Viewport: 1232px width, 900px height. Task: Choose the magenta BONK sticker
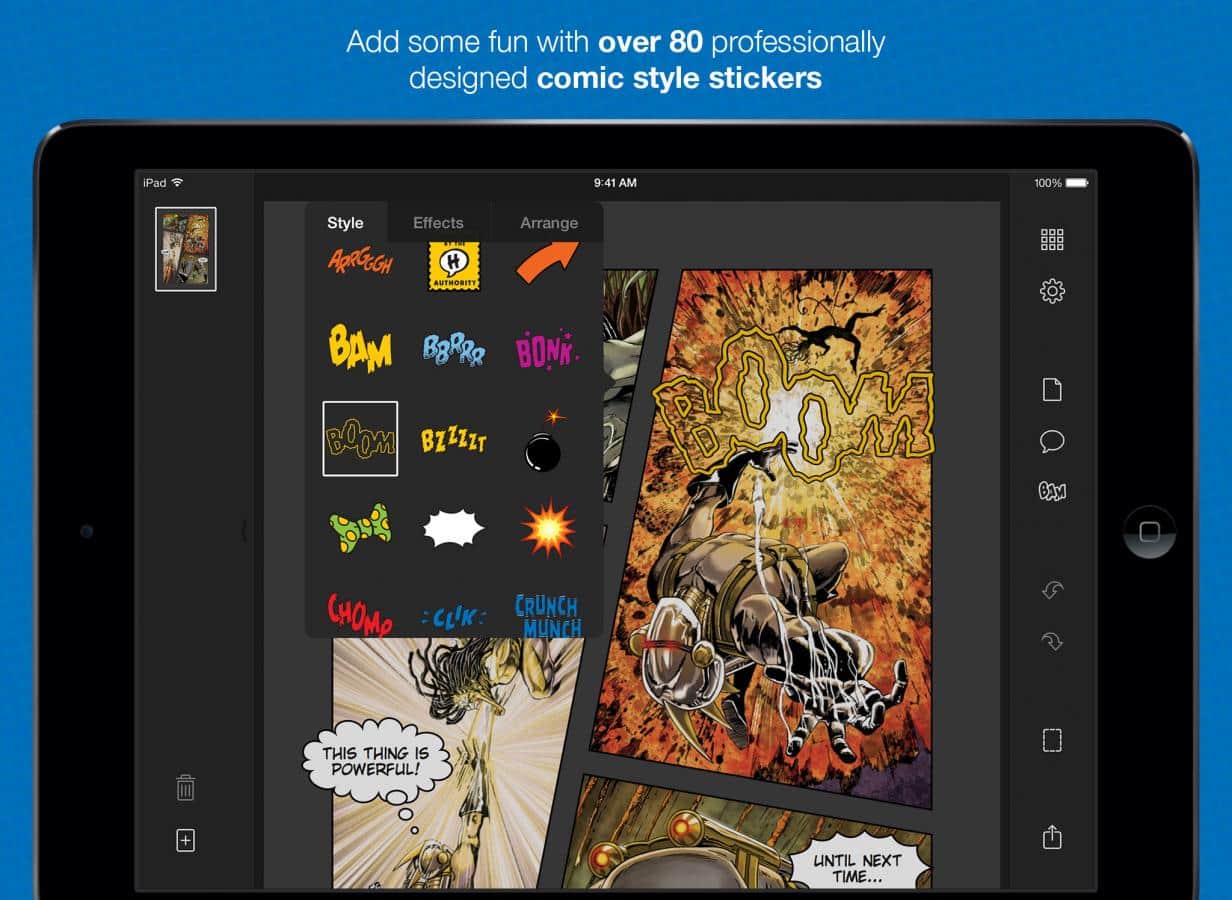[x=546, y=350]
